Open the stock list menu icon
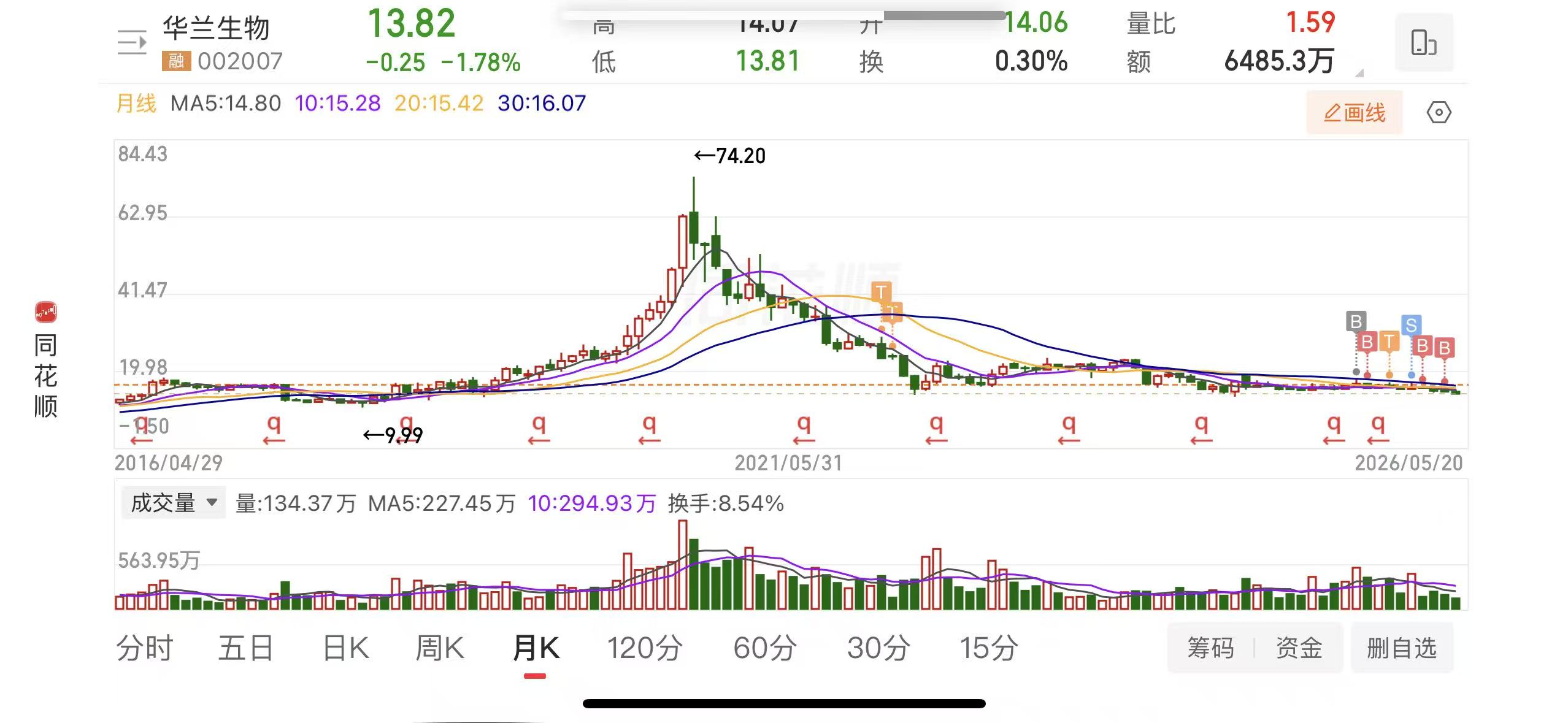This screenshot has height=723, width=1568. click(132, 42)
